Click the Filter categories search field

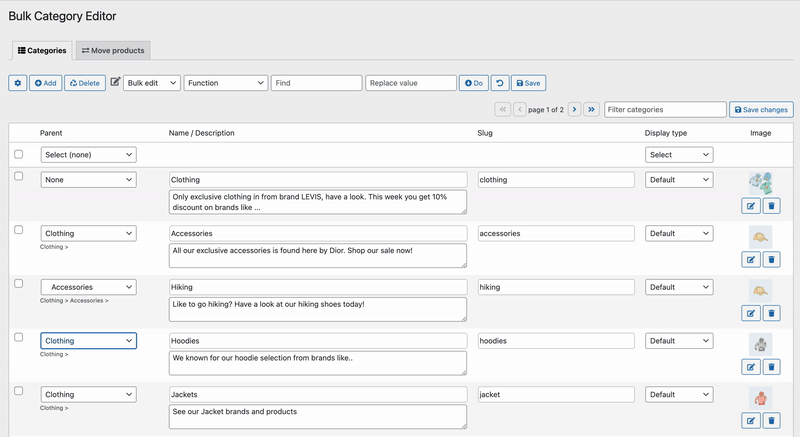[x=665, y=109]
